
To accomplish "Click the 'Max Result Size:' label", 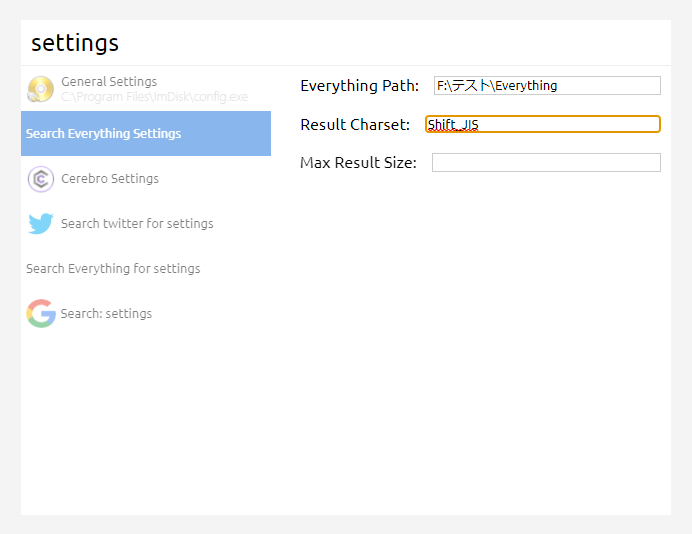I will point(358,162).
